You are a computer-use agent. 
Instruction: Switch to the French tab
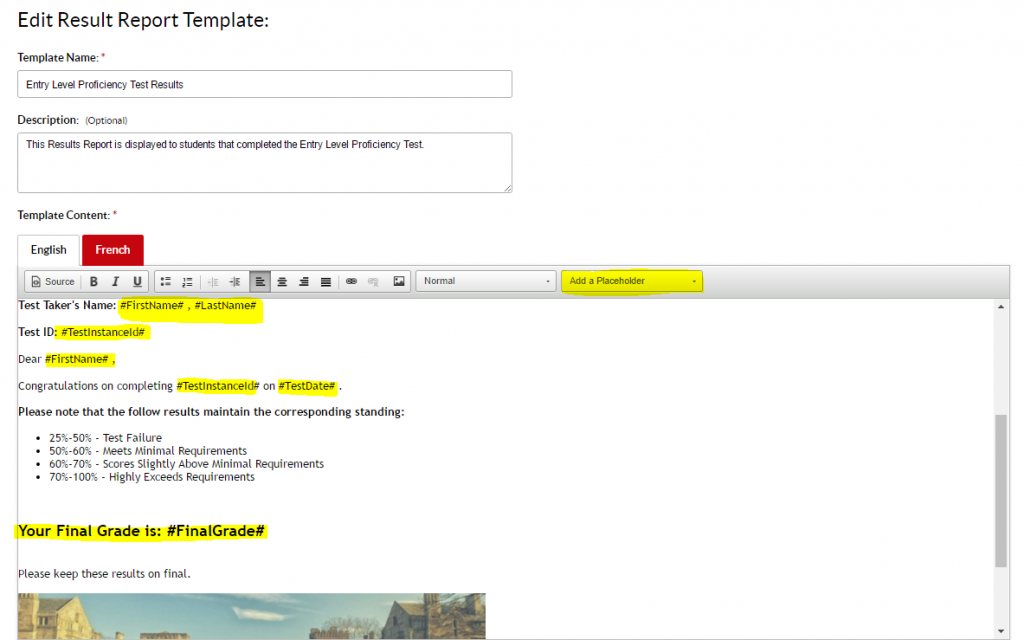tap(113, 250)
